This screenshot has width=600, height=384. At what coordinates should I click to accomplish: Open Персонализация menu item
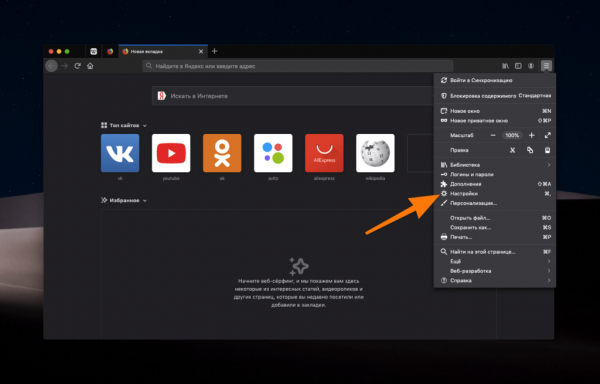point(494,203)
